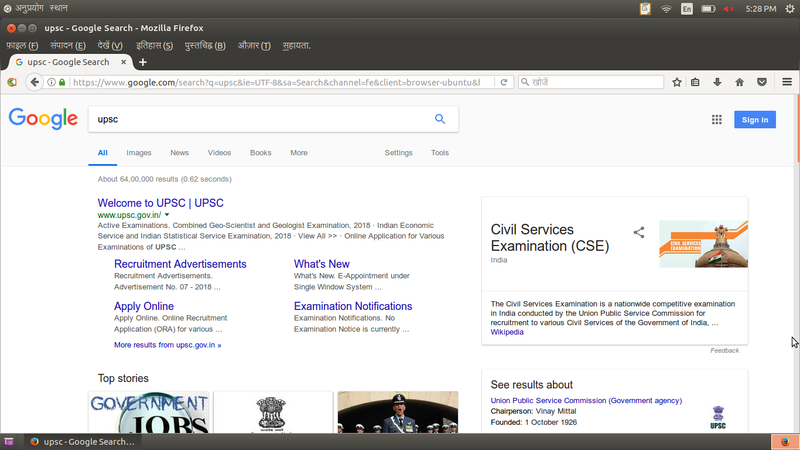Screen dimensions: 800x450
Task: Open a new tab with plus icon
Action: 143,62
